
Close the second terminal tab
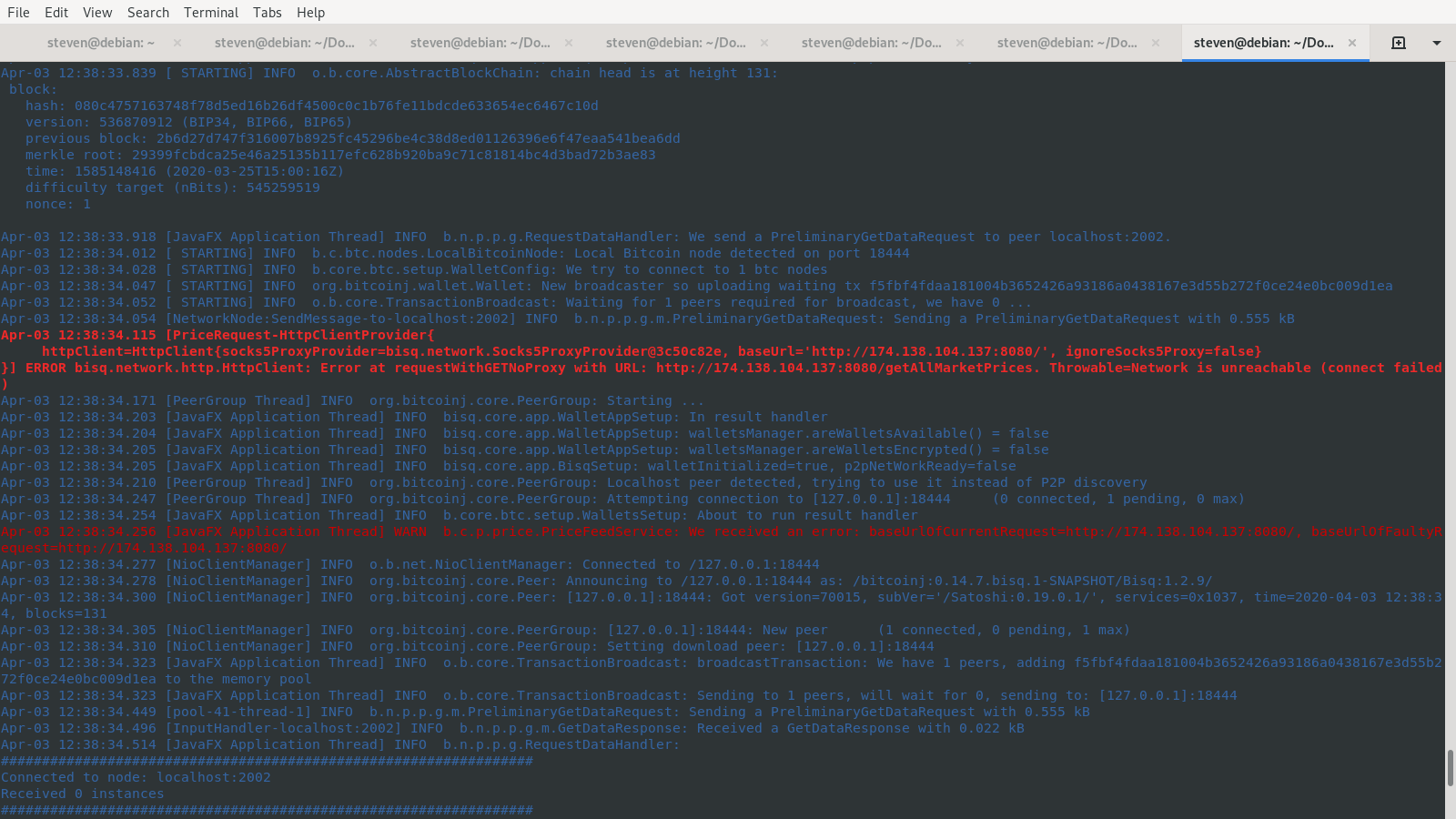pos(373,43)
